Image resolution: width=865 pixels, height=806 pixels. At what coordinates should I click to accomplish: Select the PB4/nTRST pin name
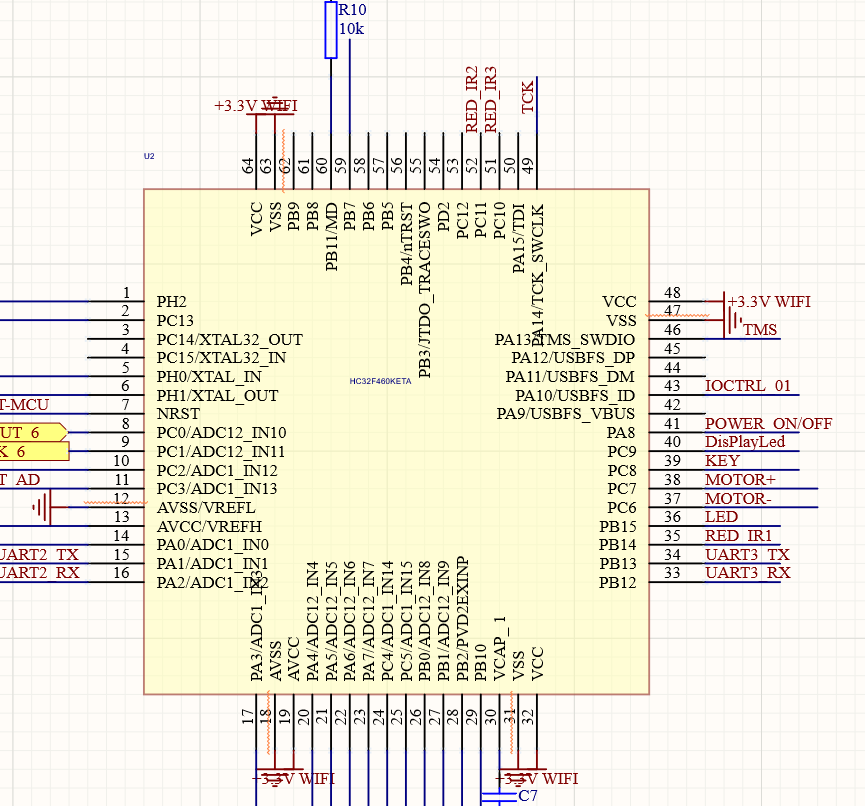point(406,244)
